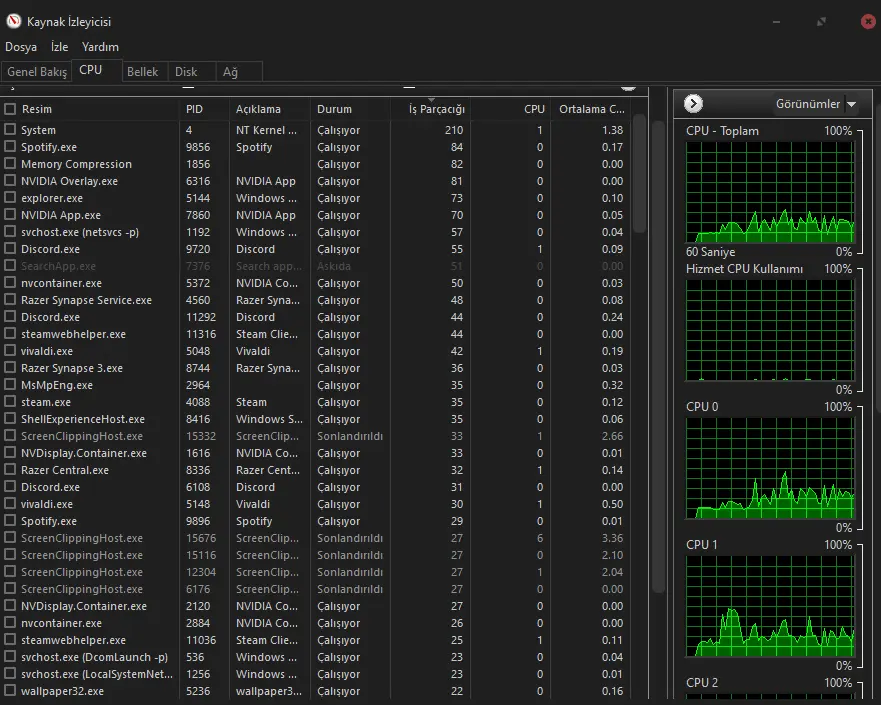Sort by the İş Parçacığı column header

(x=430, y=109)
